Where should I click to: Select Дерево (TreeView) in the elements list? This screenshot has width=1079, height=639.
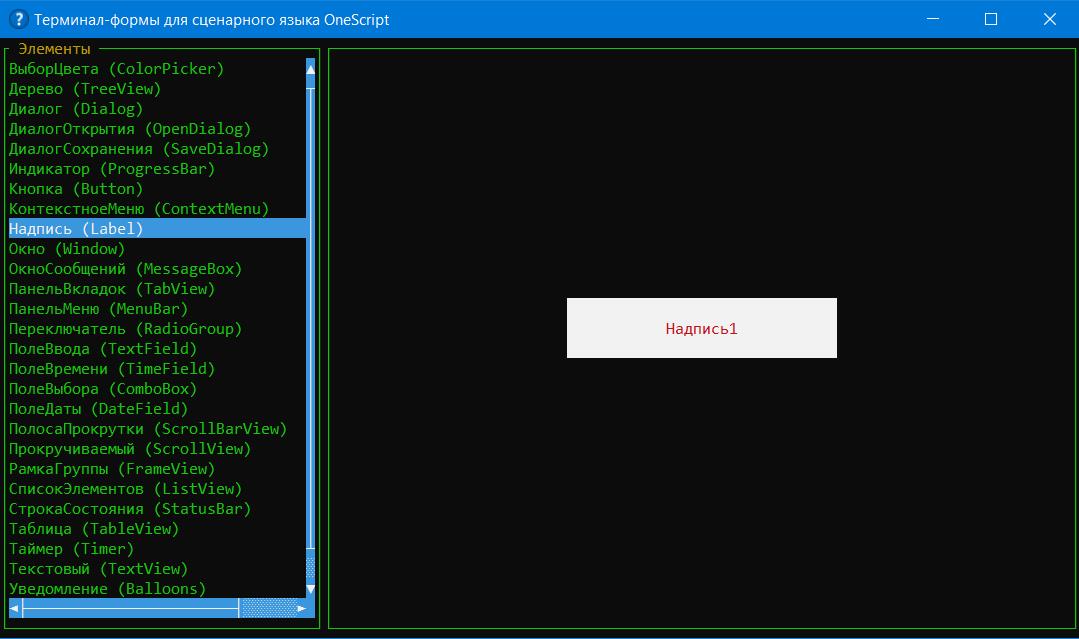pos(85,89)
